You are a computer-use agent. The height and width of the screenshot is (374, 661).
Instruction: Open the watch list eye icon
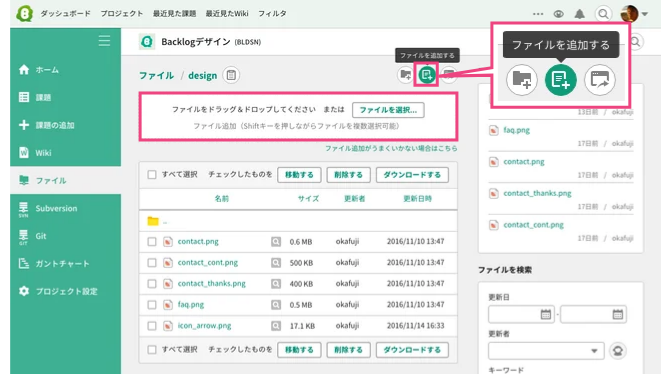point(559,14)
